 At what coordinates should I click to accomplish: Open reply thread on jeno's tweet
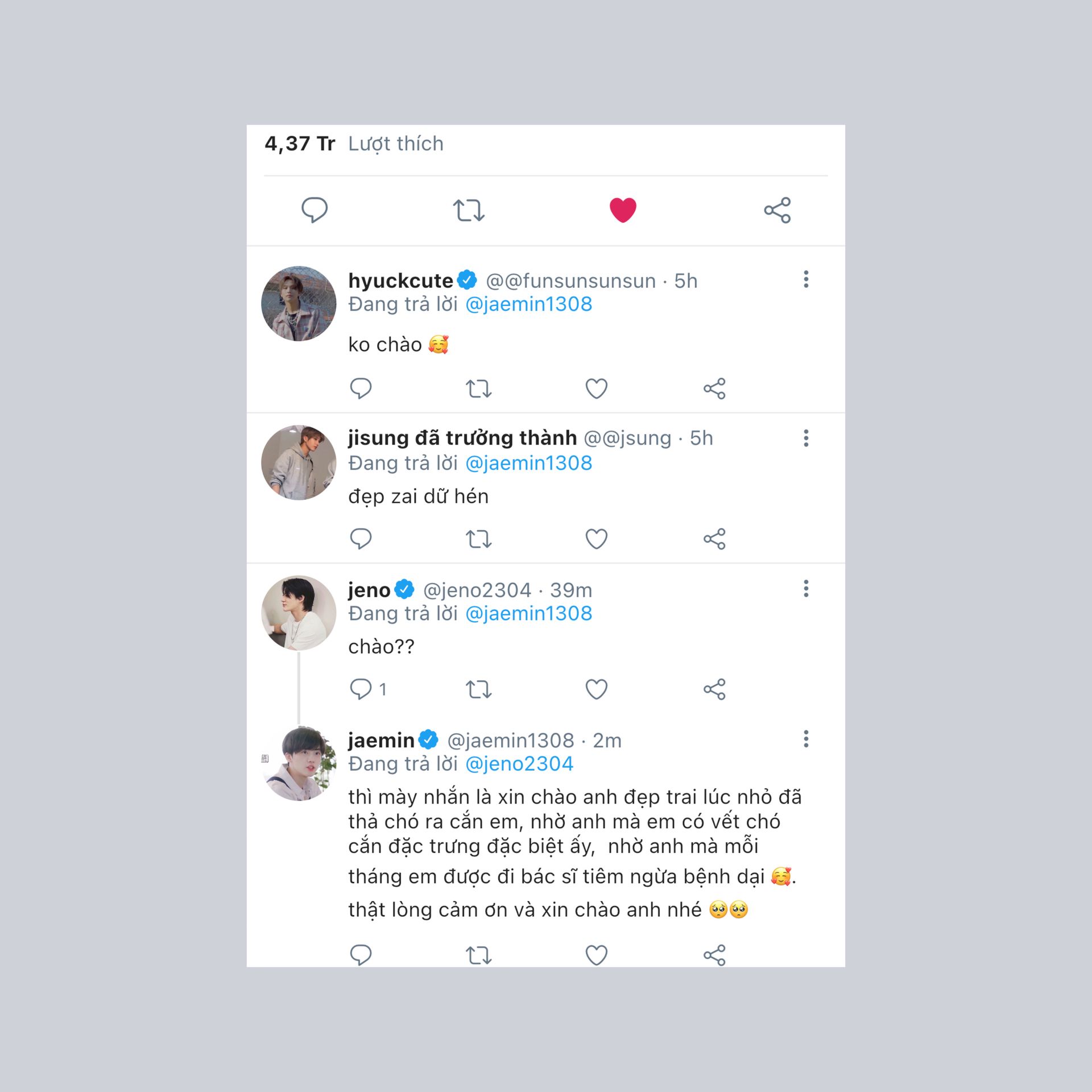pyautogui.click(x=361, y=689)
